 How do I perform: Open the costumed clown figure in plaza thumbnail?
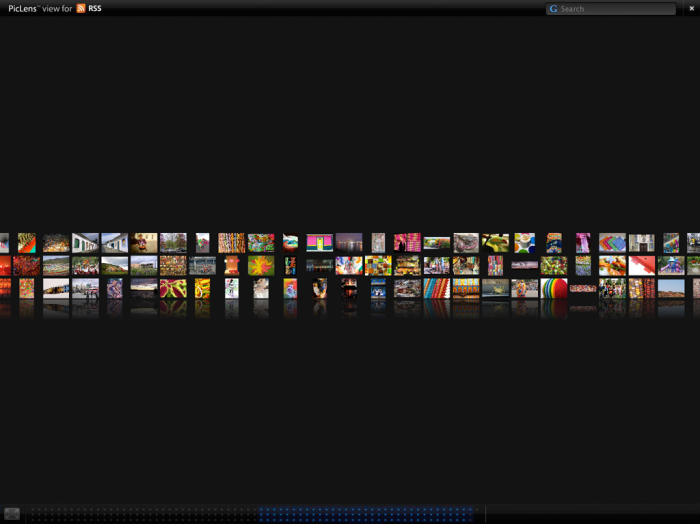[x=525, y=288]
